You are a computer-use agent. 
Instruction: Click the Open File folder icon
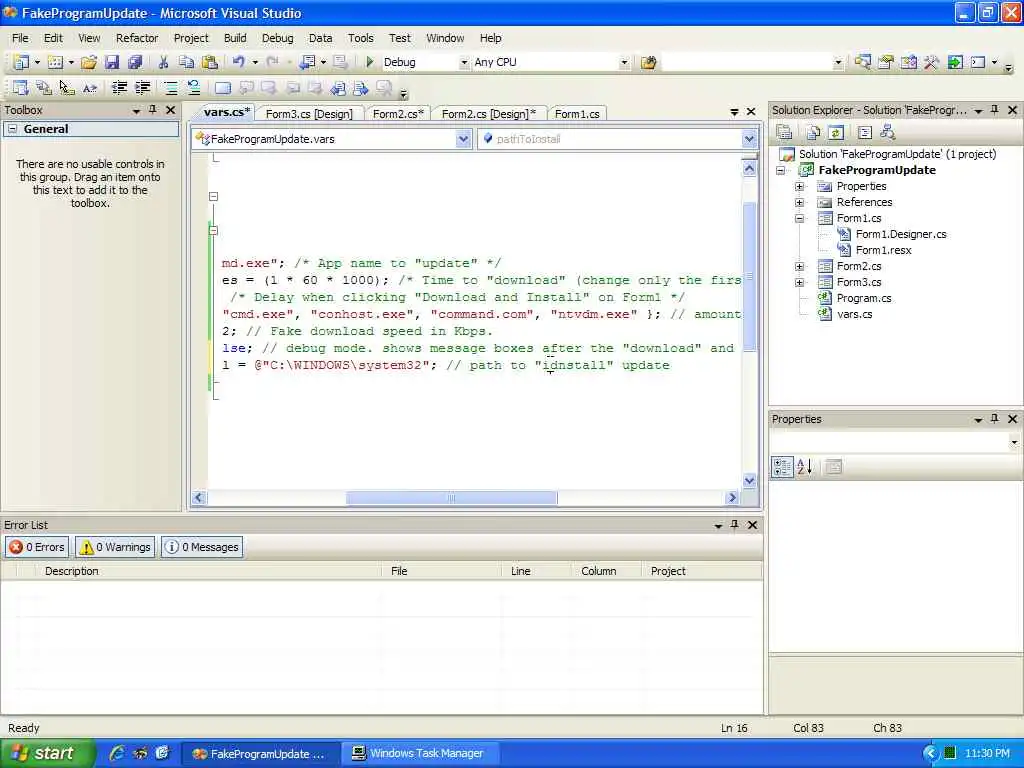89,62
